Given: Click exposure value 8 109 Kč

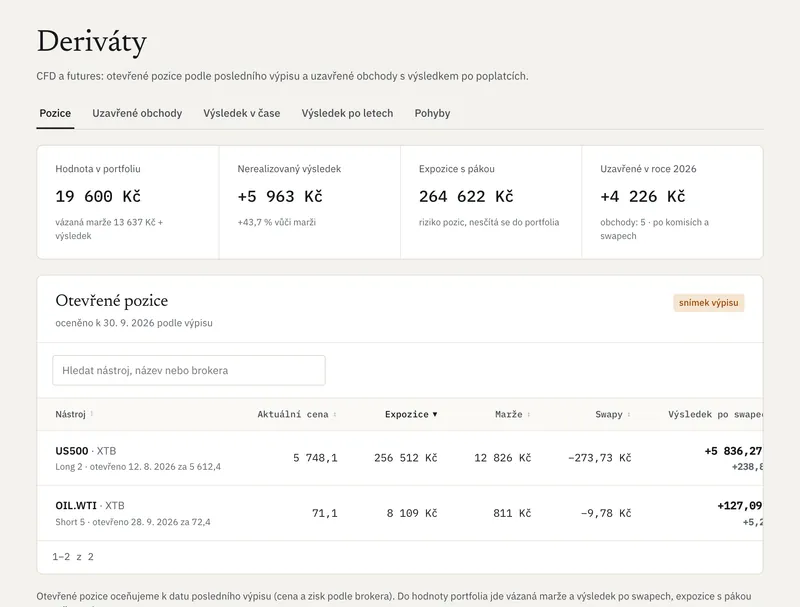Looking at the screenshot, I should 412,513.
